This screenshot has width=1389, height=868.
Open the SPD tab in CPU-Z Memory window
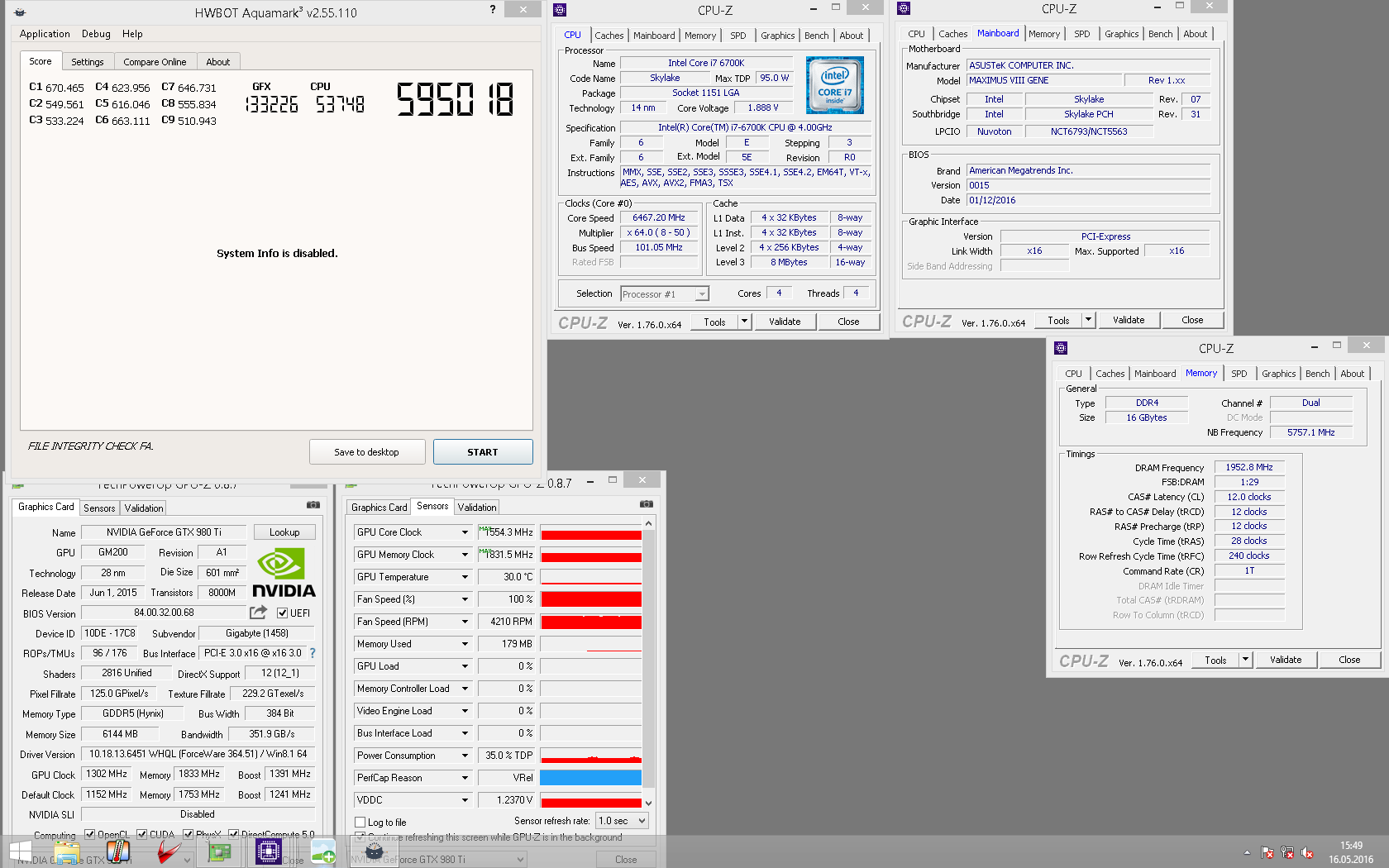pyautogui.click(x=1239, y=374)
